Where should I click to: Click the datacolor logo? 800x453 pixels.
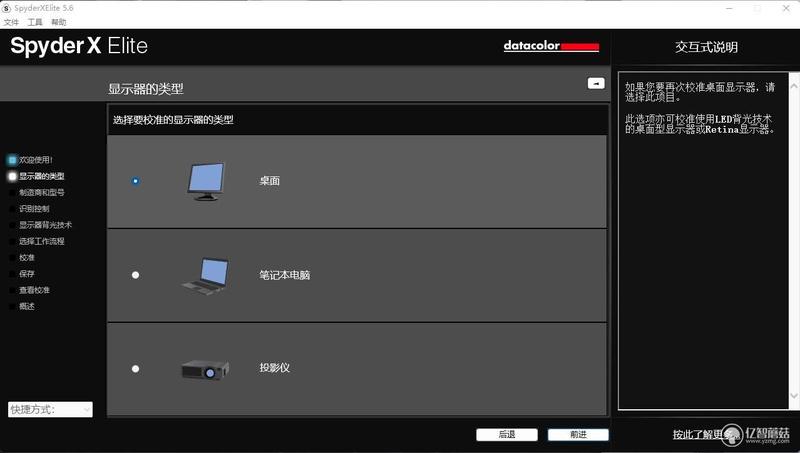(551, 46)
